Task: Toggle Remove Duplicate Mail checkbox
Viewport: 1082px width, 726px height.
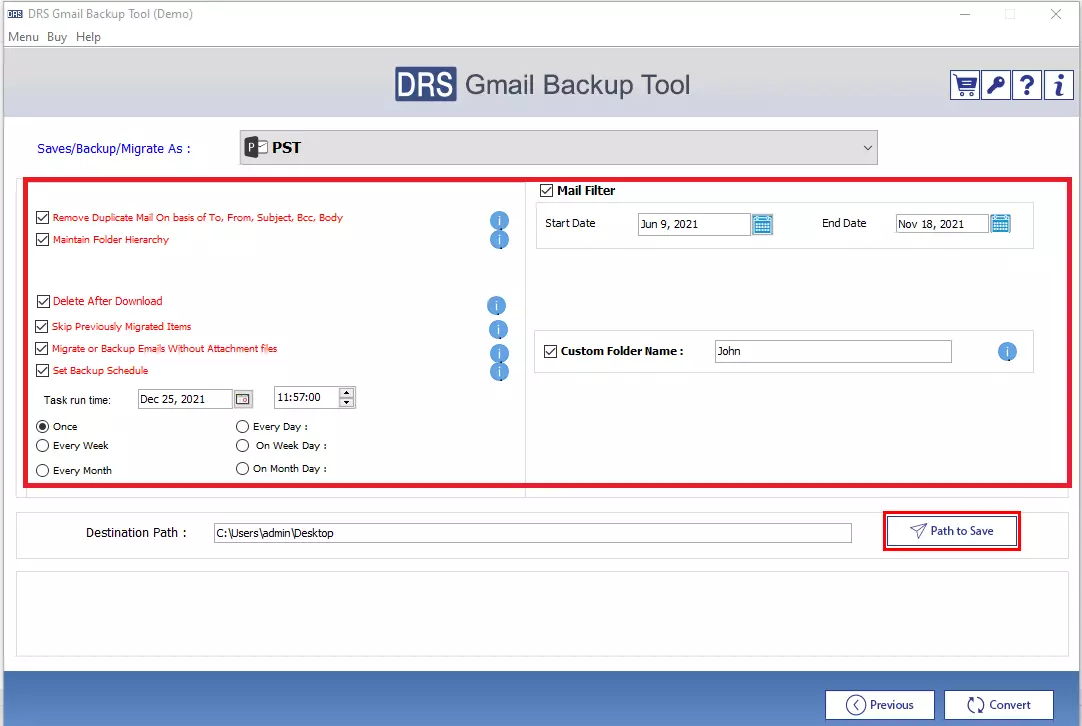Action: 42,217
